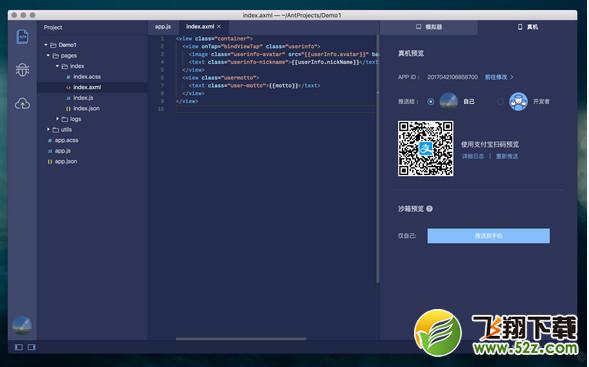Viewport: 589px width, 367px height.
Task: Click the APP ID number value
Action: [452, 77]
